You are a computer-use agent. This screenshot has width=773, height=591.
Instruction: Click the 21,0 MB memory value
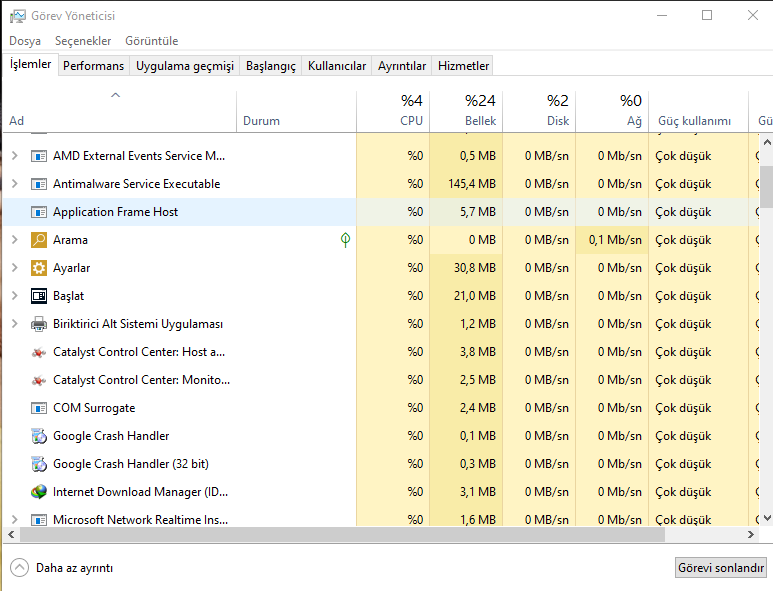[x=475, y=296]
